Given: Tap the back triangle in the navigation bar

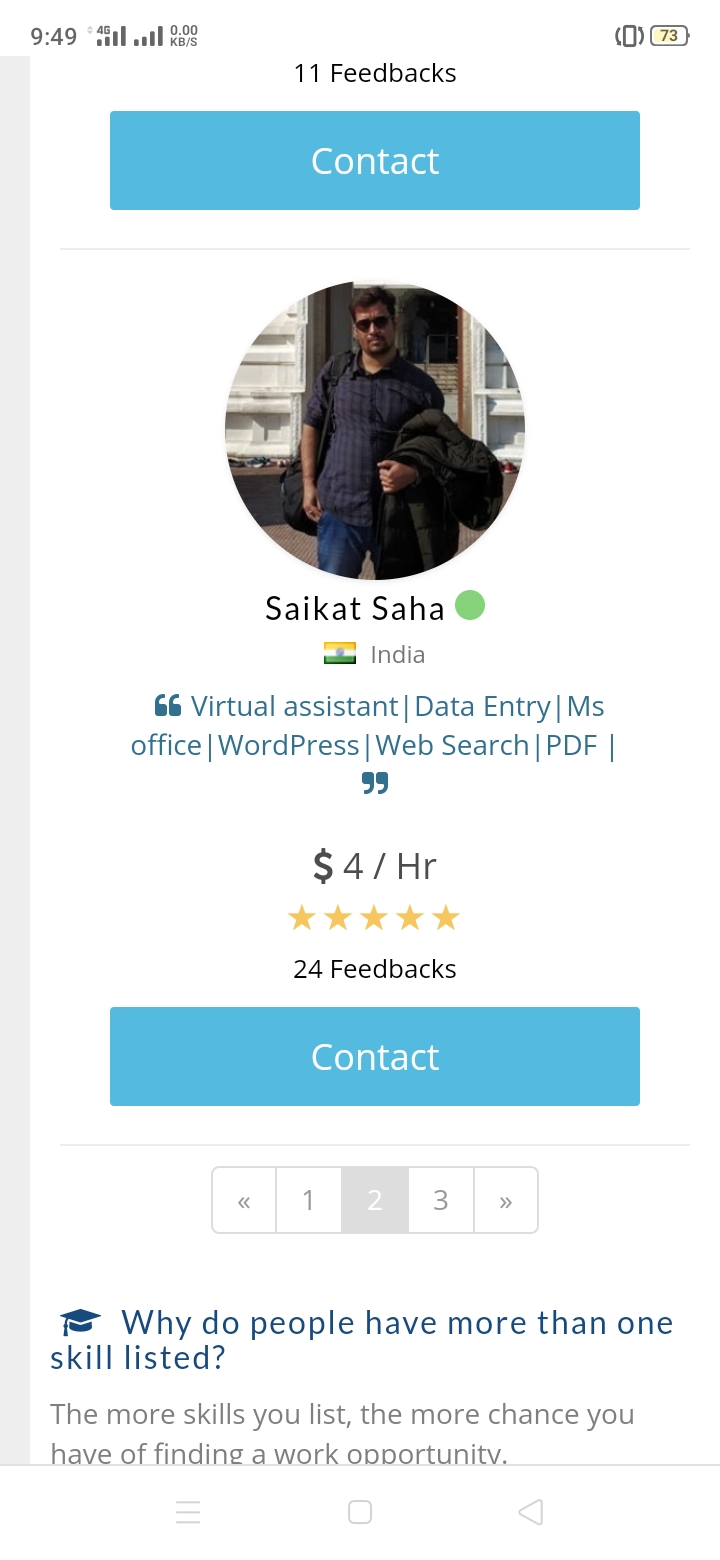Looking at the screenshot, I should (530, 1512).
